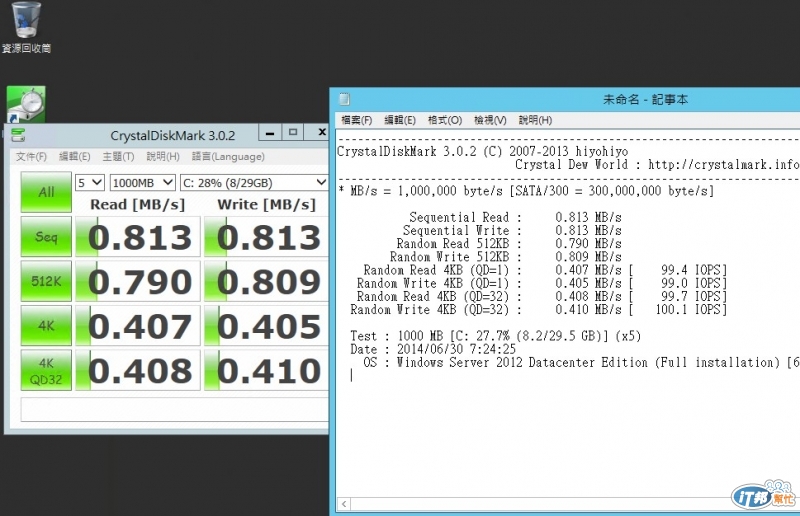Open CrystalDiskMark 主題(T) menu
800x516 pixels.
[x=118, y=156]
